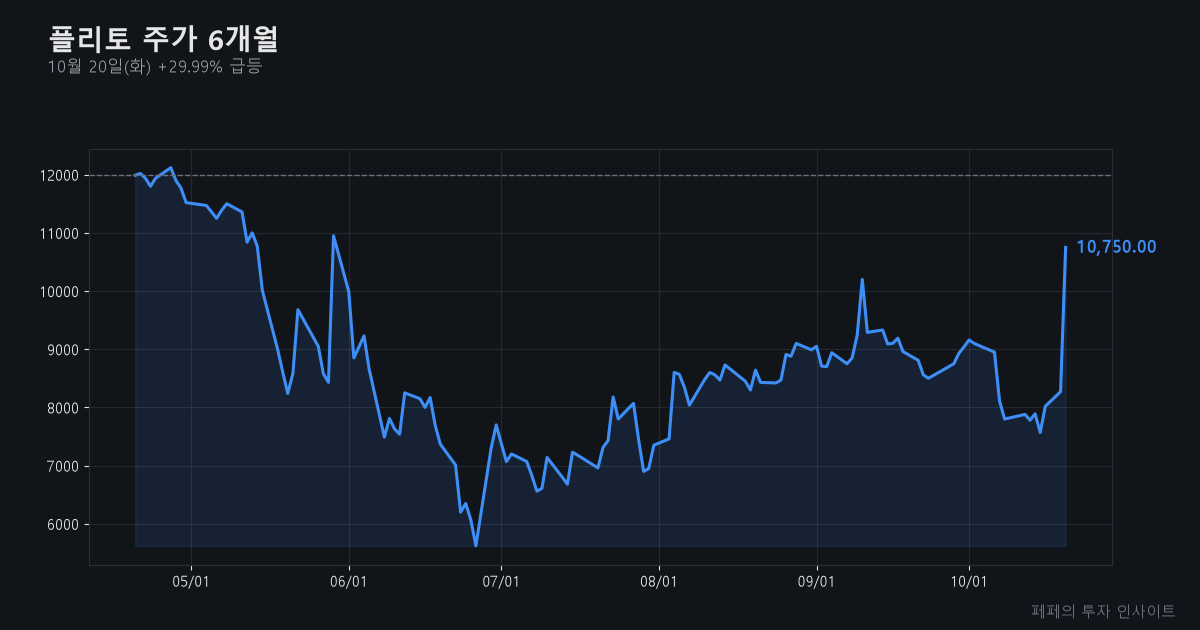Choose the 7000 y-axis label
Screen dimensions: 1200x630
(x=62, y=467)
